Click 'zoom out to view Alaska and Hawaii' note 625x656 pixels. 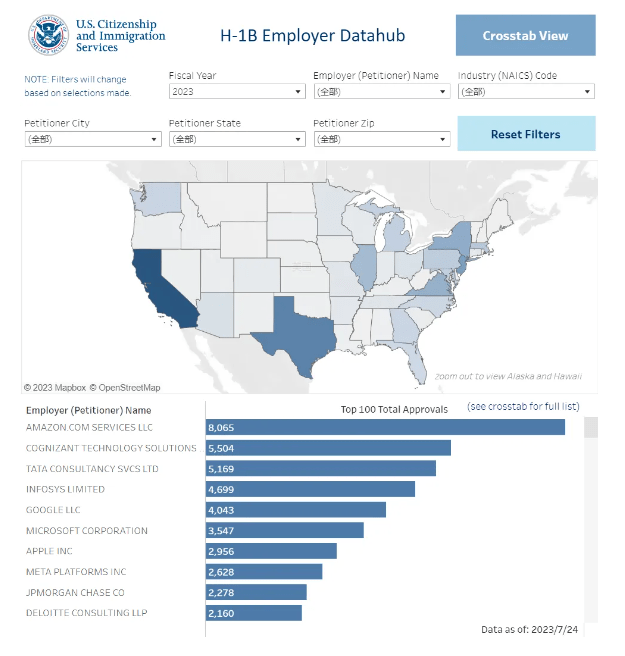pyautogui.click(x=508, y=376)
